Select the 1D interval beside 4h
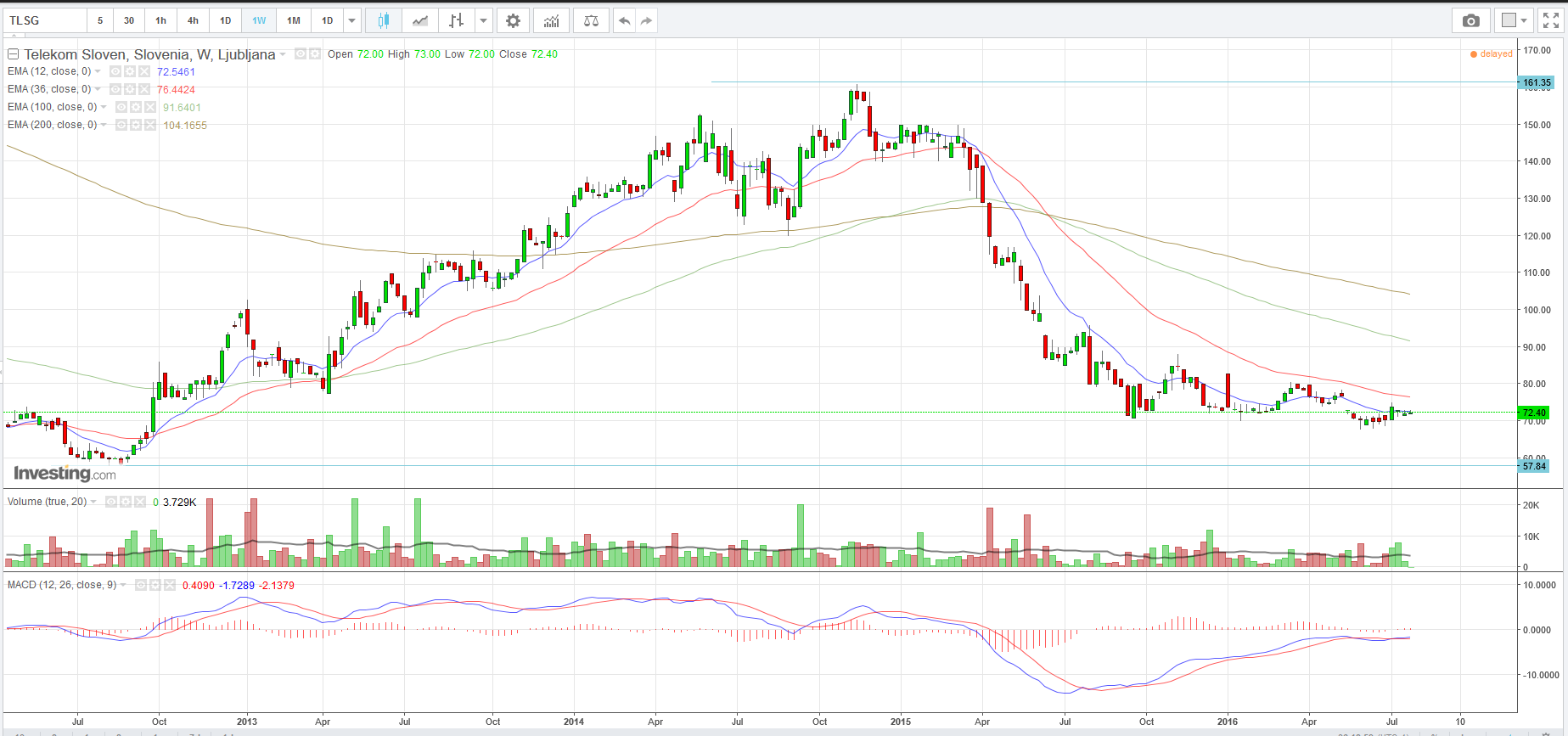 (226, 20)
